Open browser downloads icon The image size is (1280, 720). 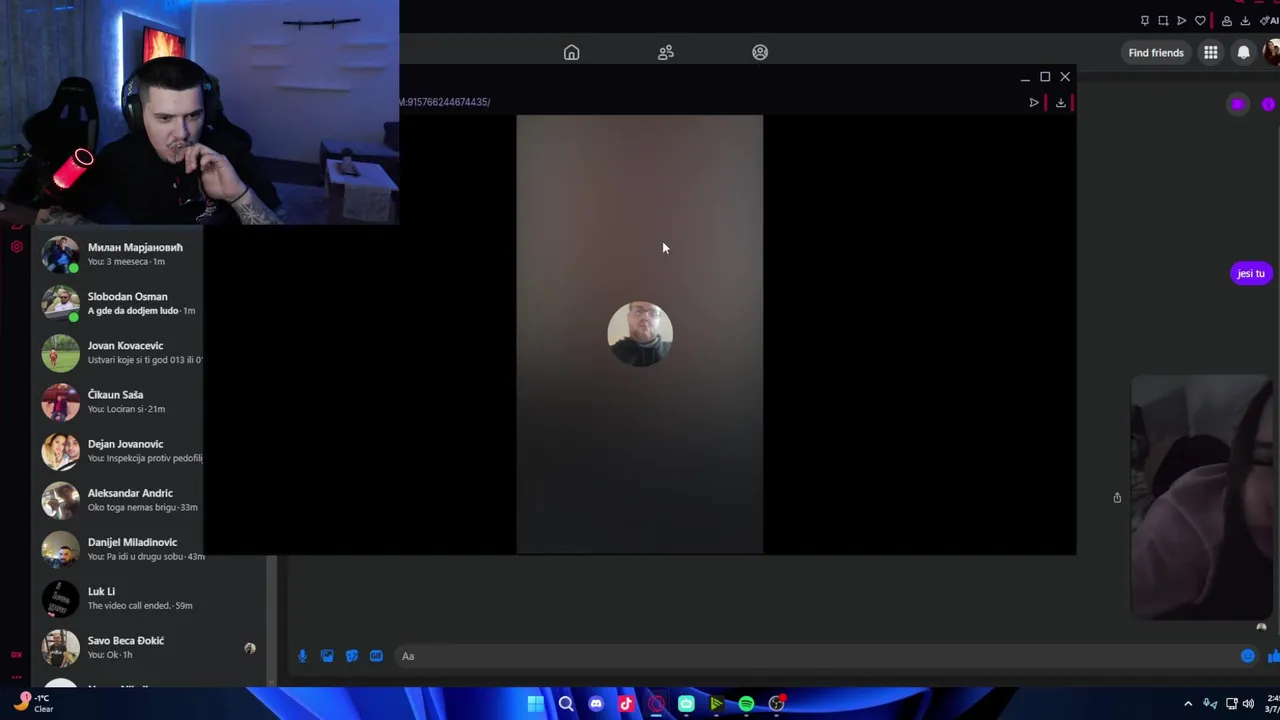tap(1245, 21)
